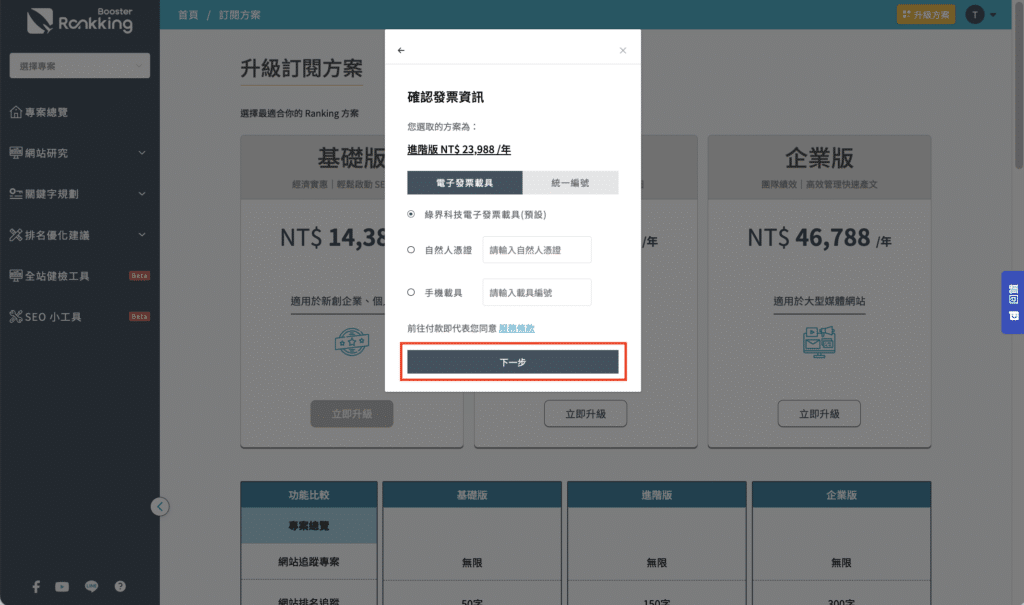Click the 請輸入載具編號 input field
The width and height of the screenshot is (1024, 605).
[536, 292]
